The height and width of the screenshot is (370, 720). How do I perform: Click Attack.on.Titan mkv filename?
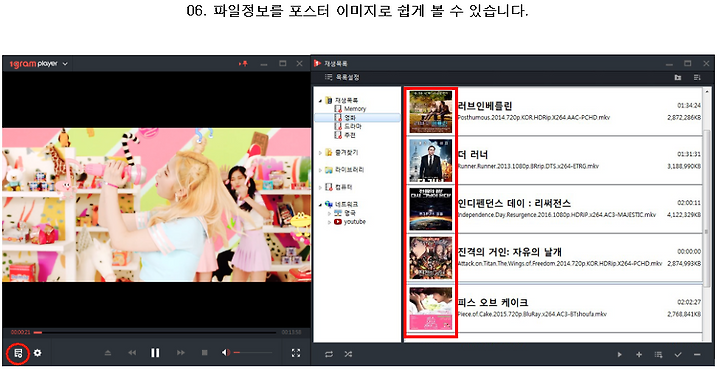560,263
